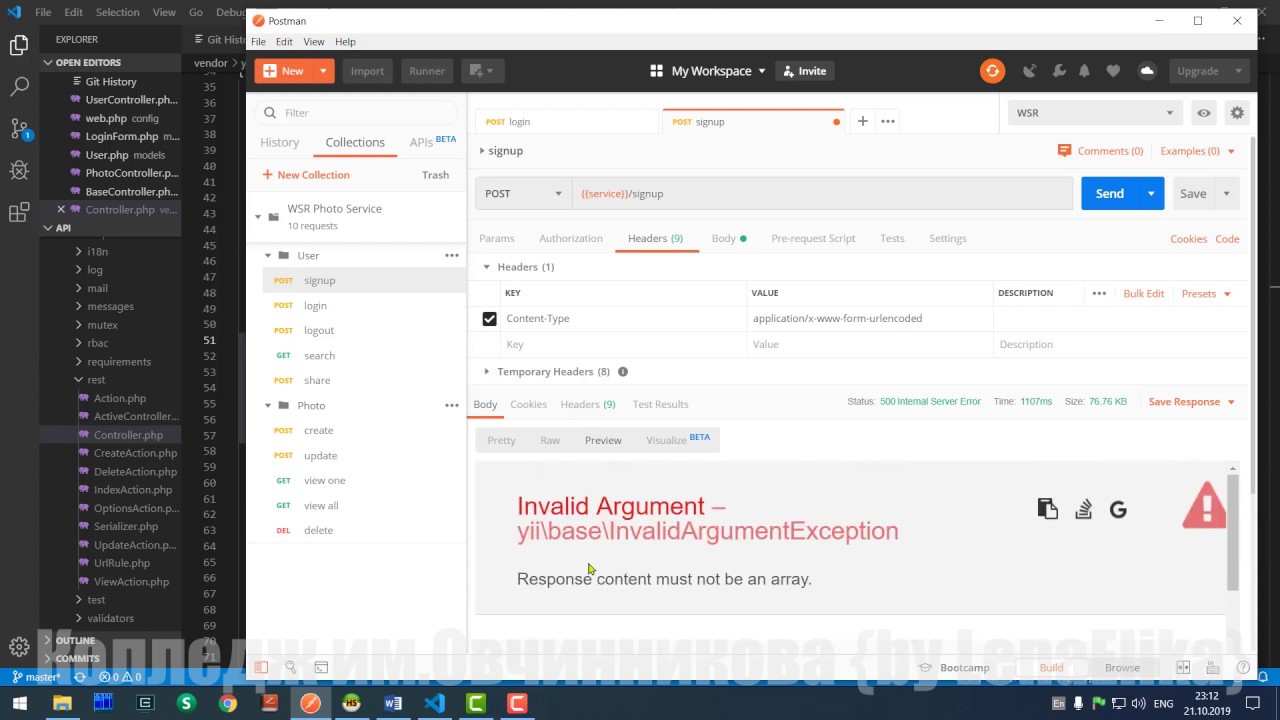The height and width of the screenshot is (720, 1280).
Task: Collapse the User collection folder
Action: pos(268,256)
